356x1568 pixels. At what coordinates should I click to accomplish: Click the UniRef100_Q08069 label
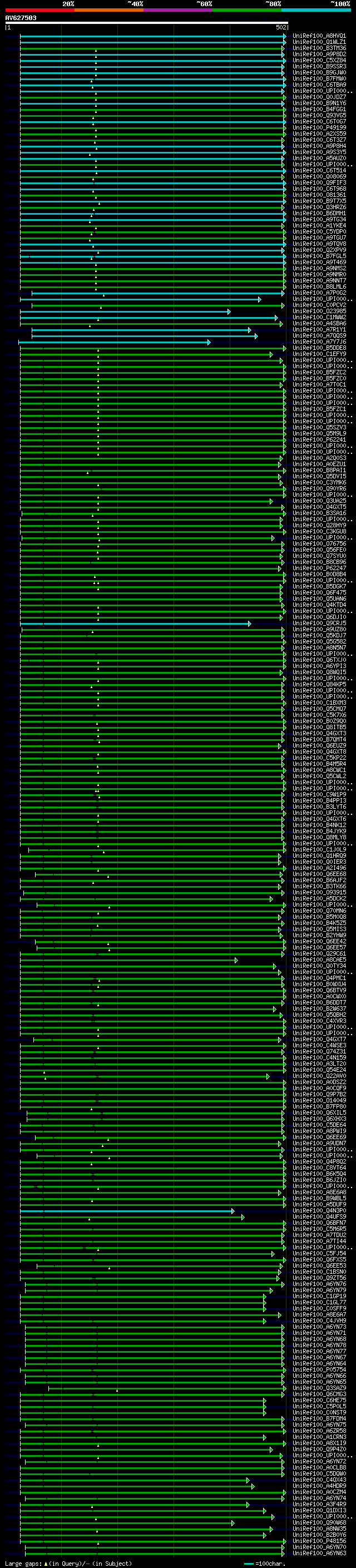[x=319, y=176]
